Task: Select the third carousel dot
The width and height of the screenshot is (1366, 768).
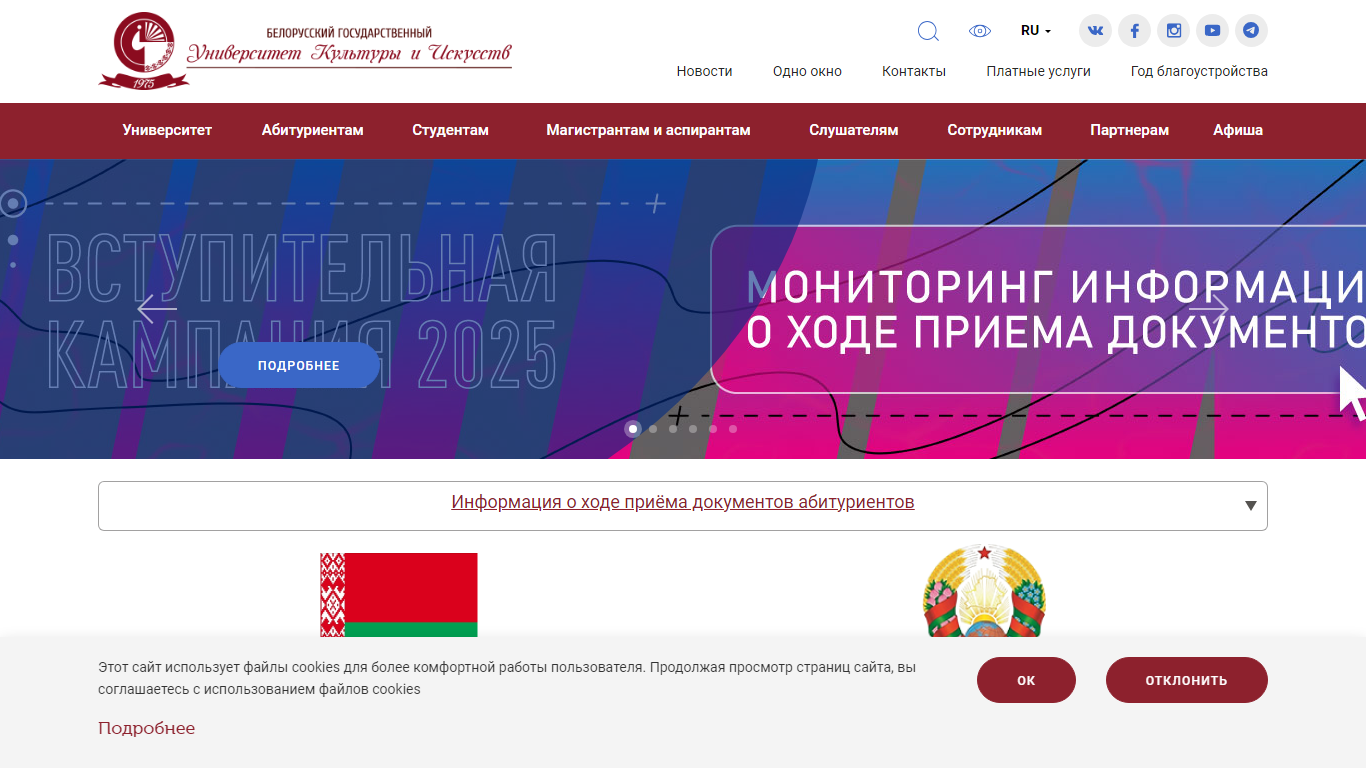Action: pos(673,428)
